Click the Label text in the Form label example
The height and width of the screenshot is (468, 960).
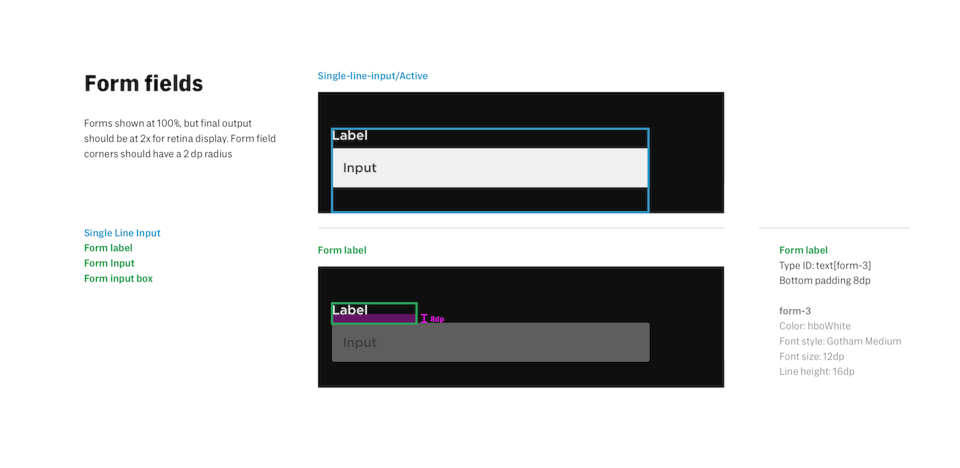coord(350,310)
